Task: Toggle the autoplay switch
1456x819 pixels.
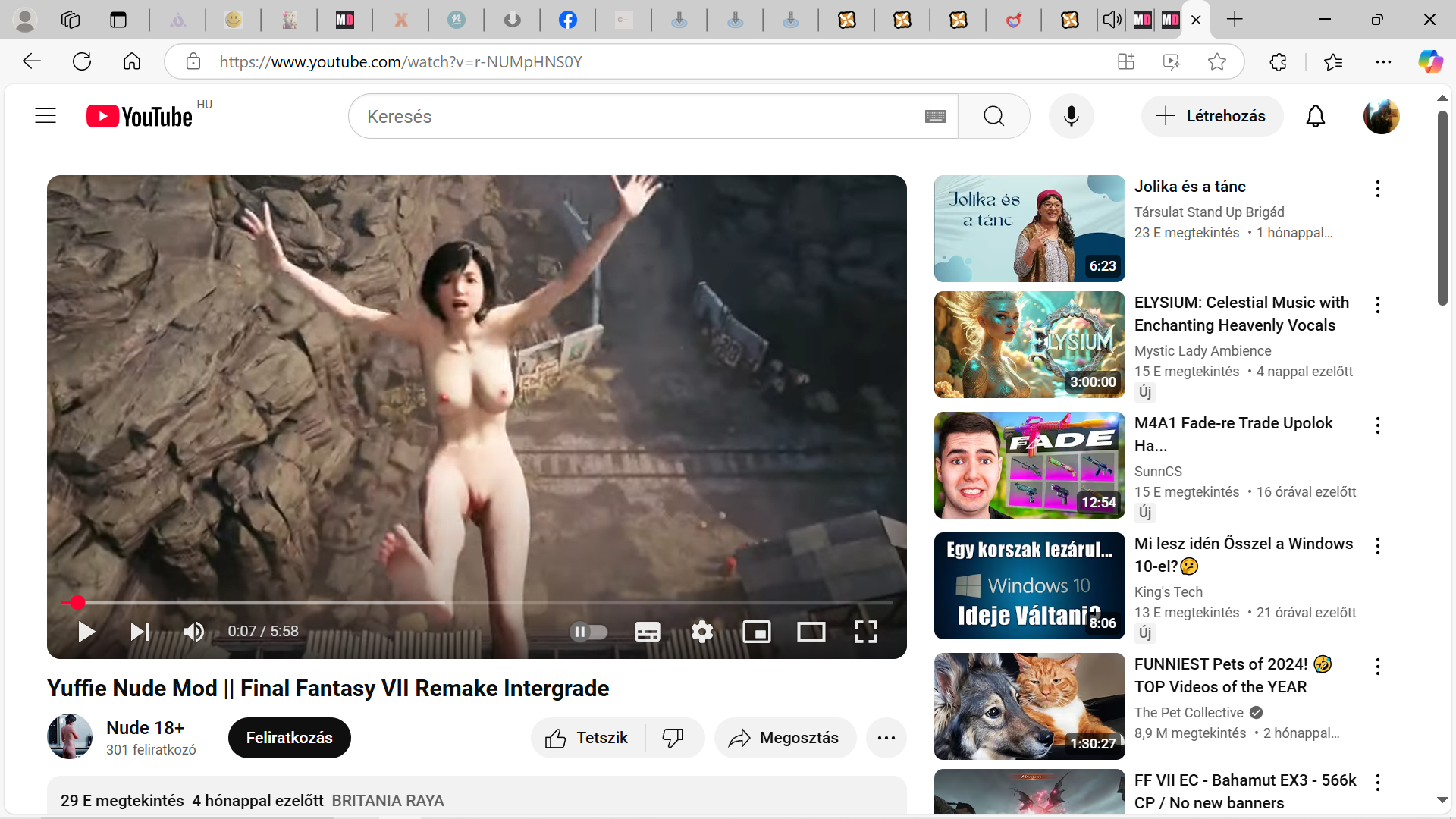Action: (588, 632)
